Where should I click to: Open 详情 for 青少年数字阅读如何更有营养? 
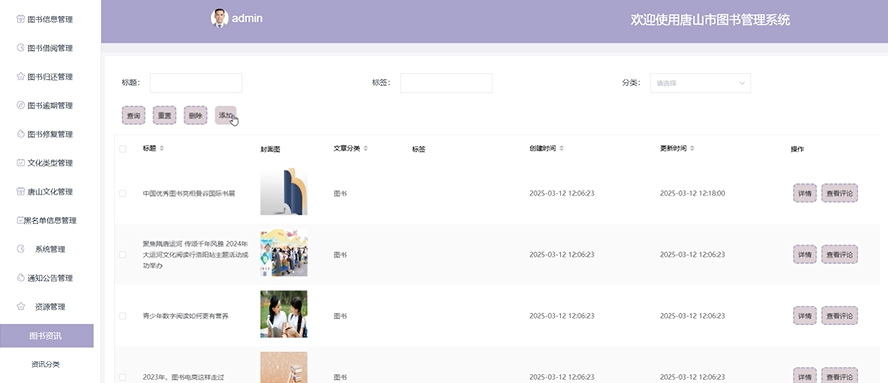click(x=805, y=316)
